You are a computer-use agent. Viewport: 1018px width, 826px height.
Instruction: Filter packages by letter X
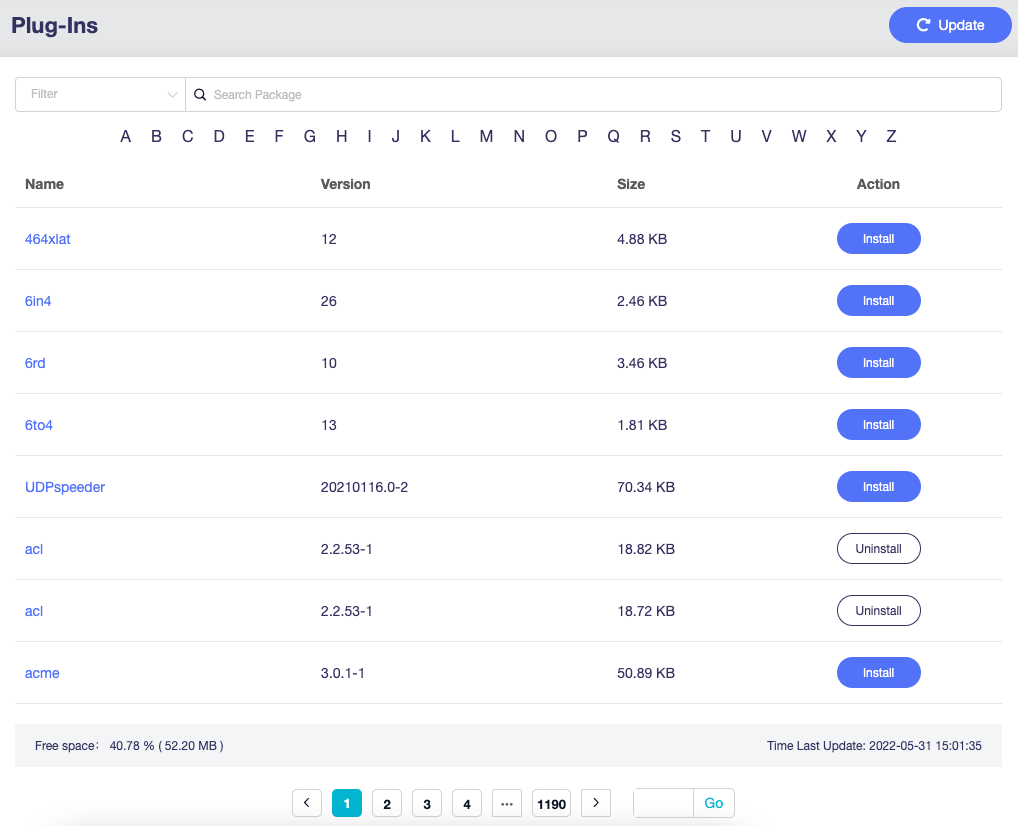831,136
